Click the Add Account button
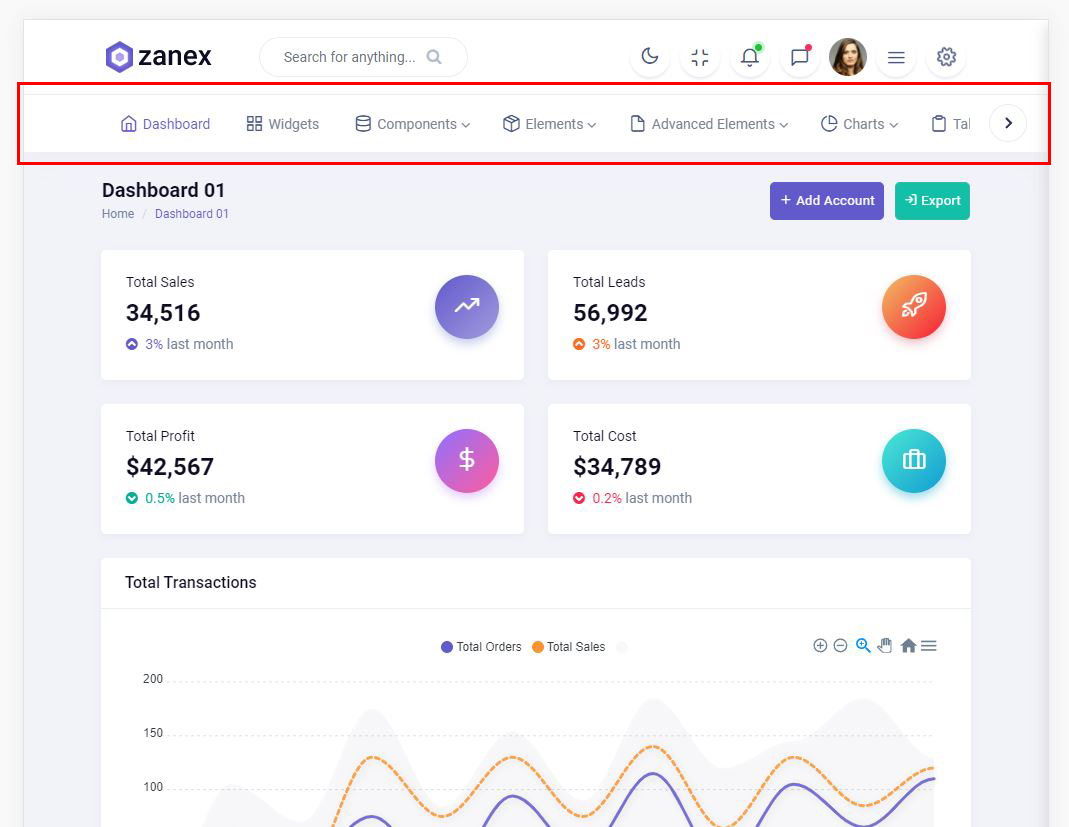 [x=826, y=201]
